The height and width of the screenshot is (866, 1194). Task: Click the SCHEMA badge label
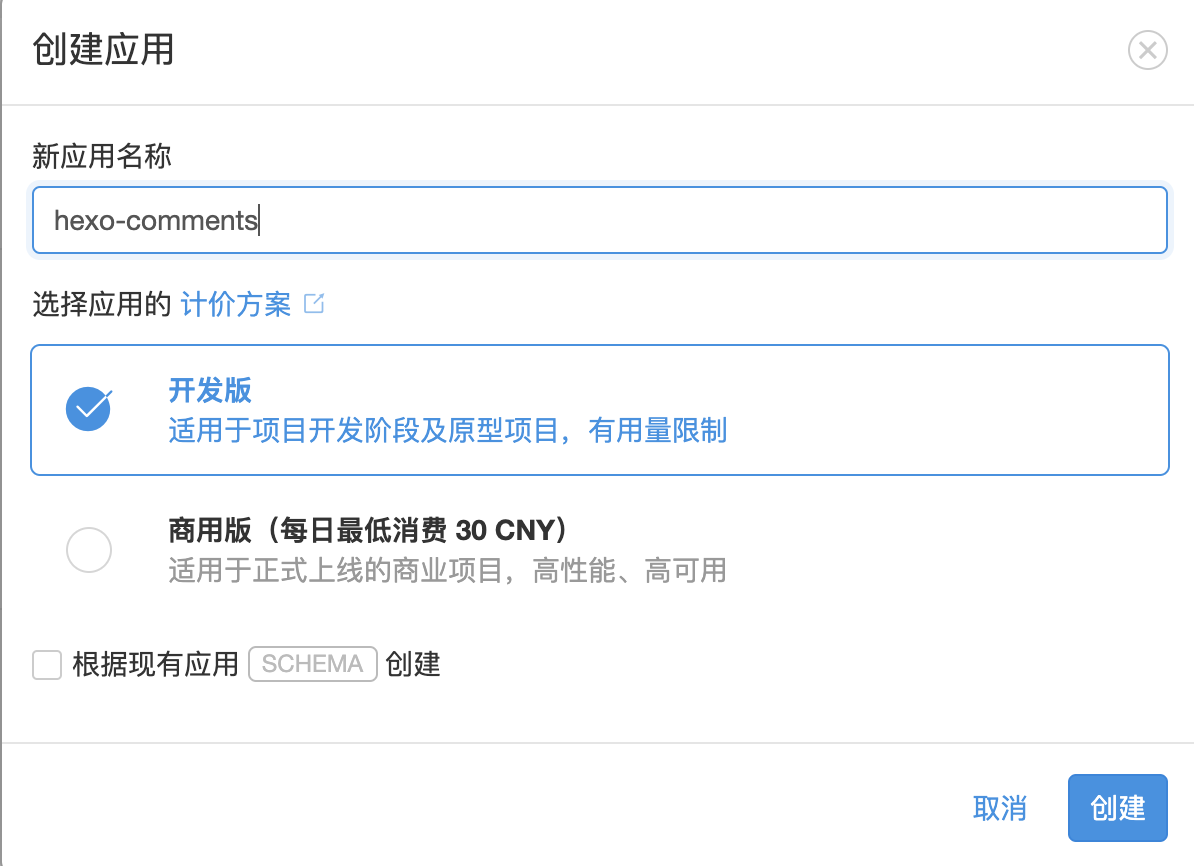[x=312, y=663]
